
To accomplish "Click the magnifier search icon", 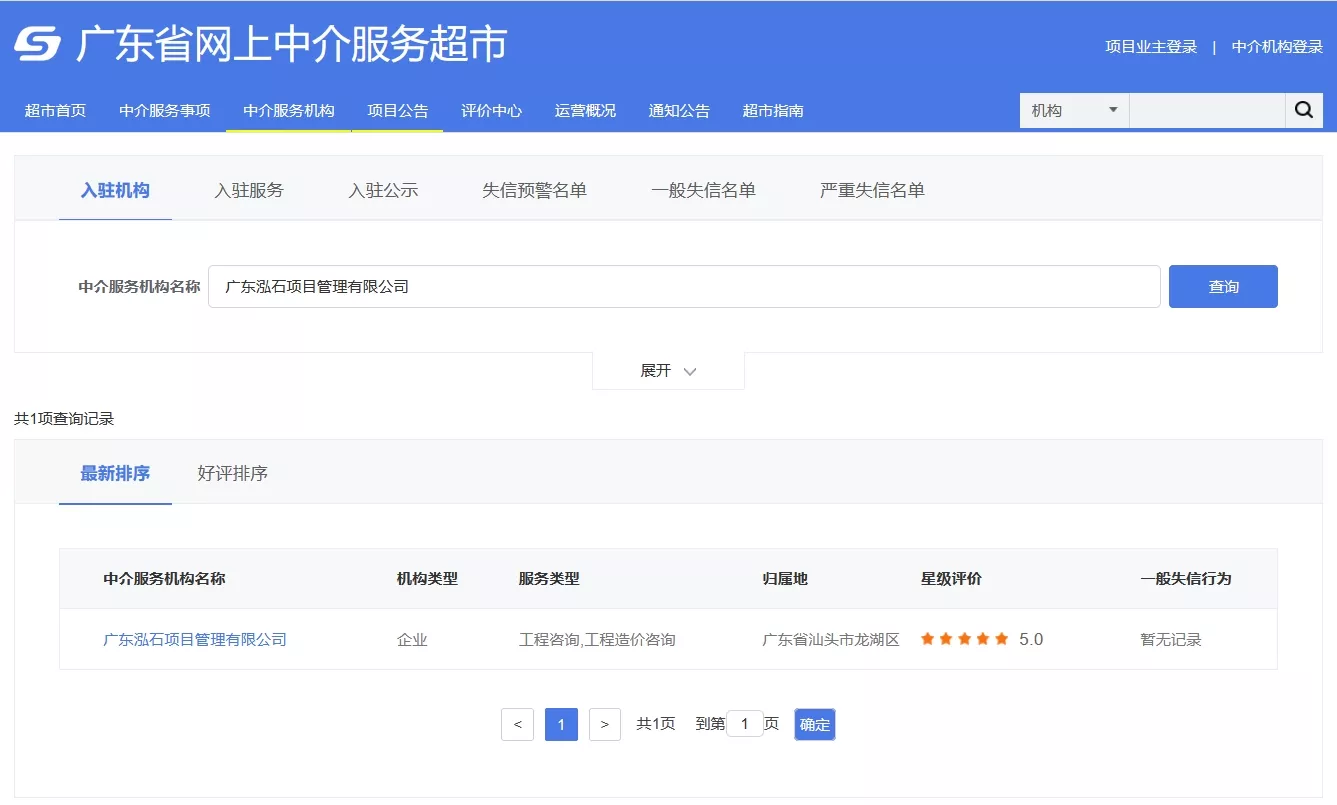I will pyautogui.click(x=1303, y=110).
